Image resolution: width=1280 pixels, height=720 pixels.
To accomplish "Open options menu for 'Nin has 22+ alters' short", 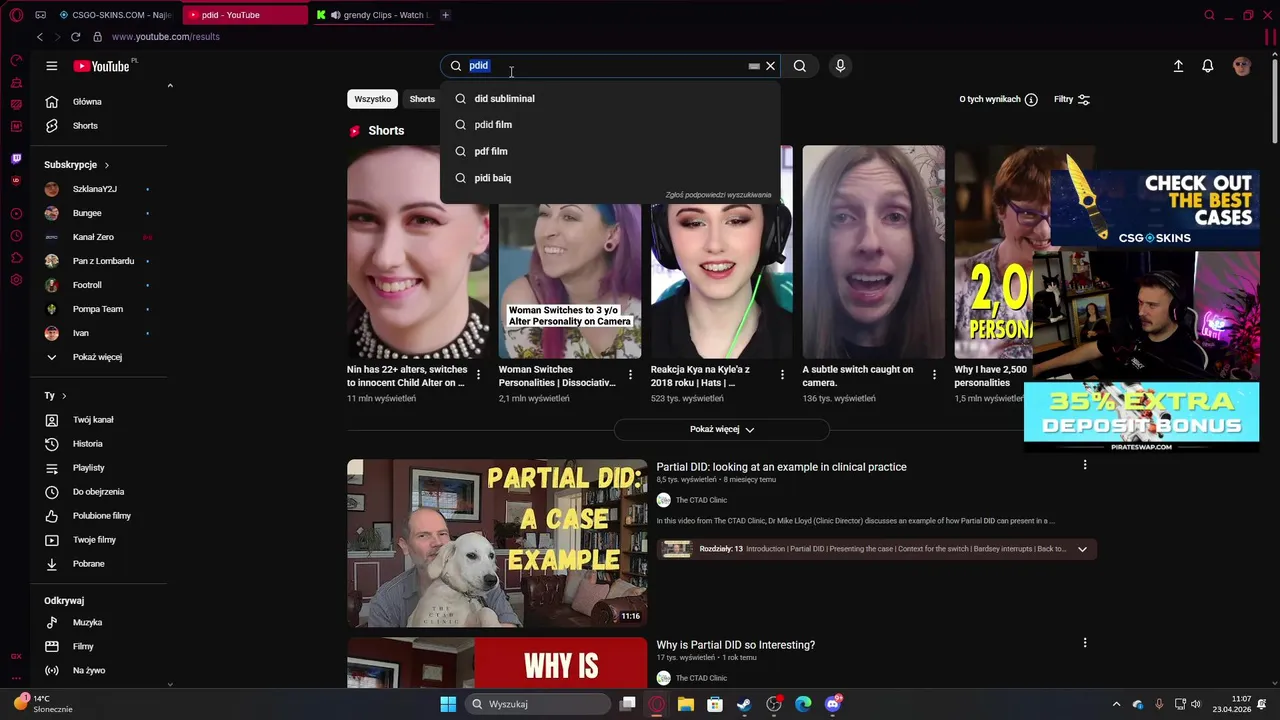I will click(478, 375).
